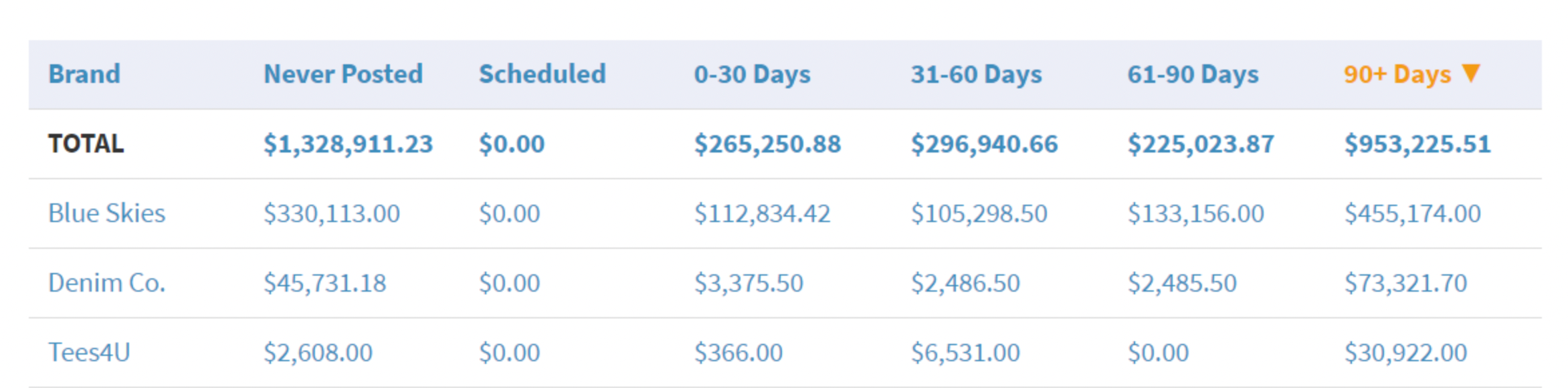Screen dimensions: 1568x388
Task: Click total 0-30 Days amount $265,250.88
Action: [767, 144]
